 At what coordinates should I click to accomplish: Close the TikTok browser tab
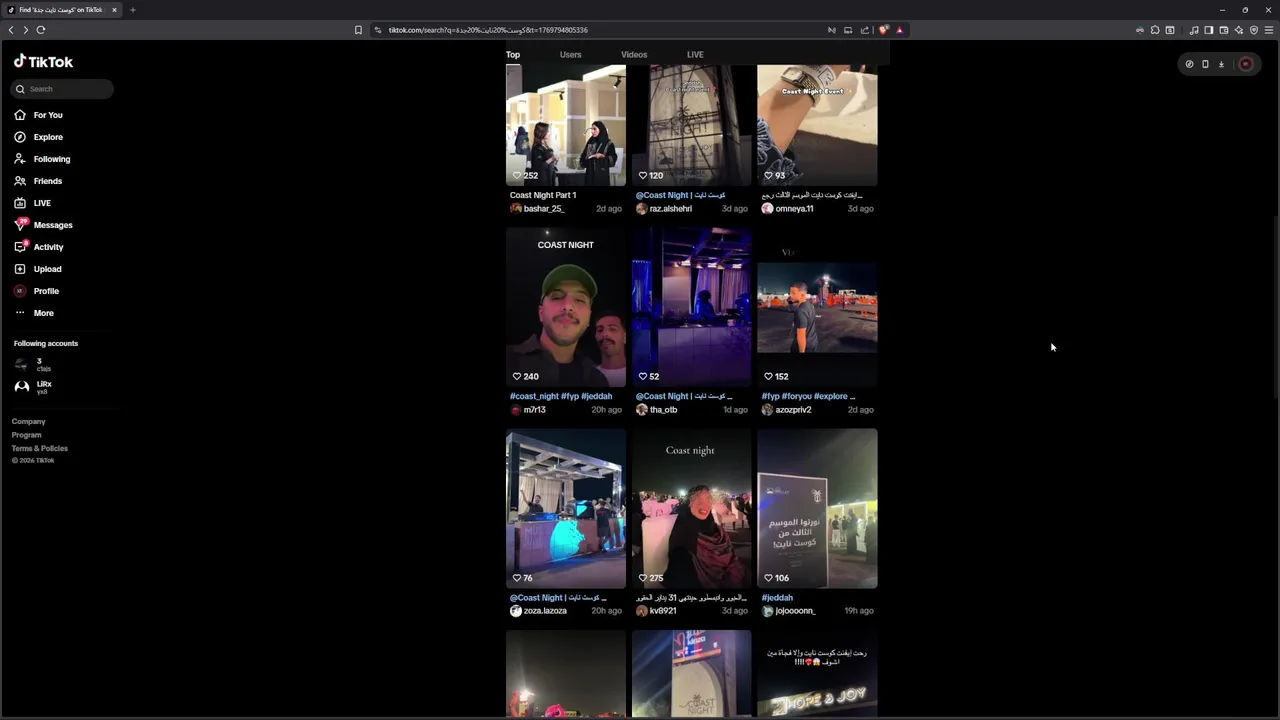point(114,10)
